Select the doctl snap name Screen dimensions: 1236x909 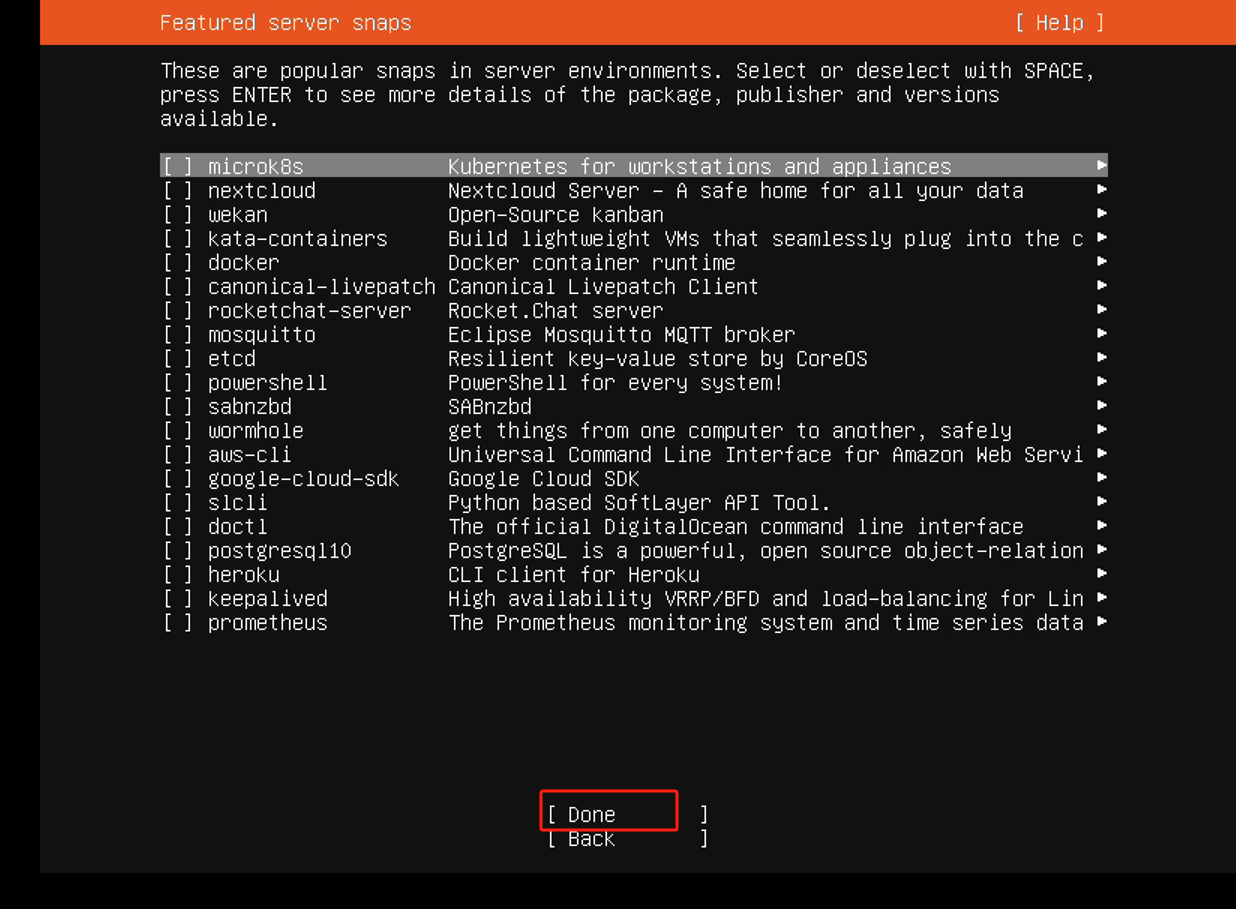point(238,527)
